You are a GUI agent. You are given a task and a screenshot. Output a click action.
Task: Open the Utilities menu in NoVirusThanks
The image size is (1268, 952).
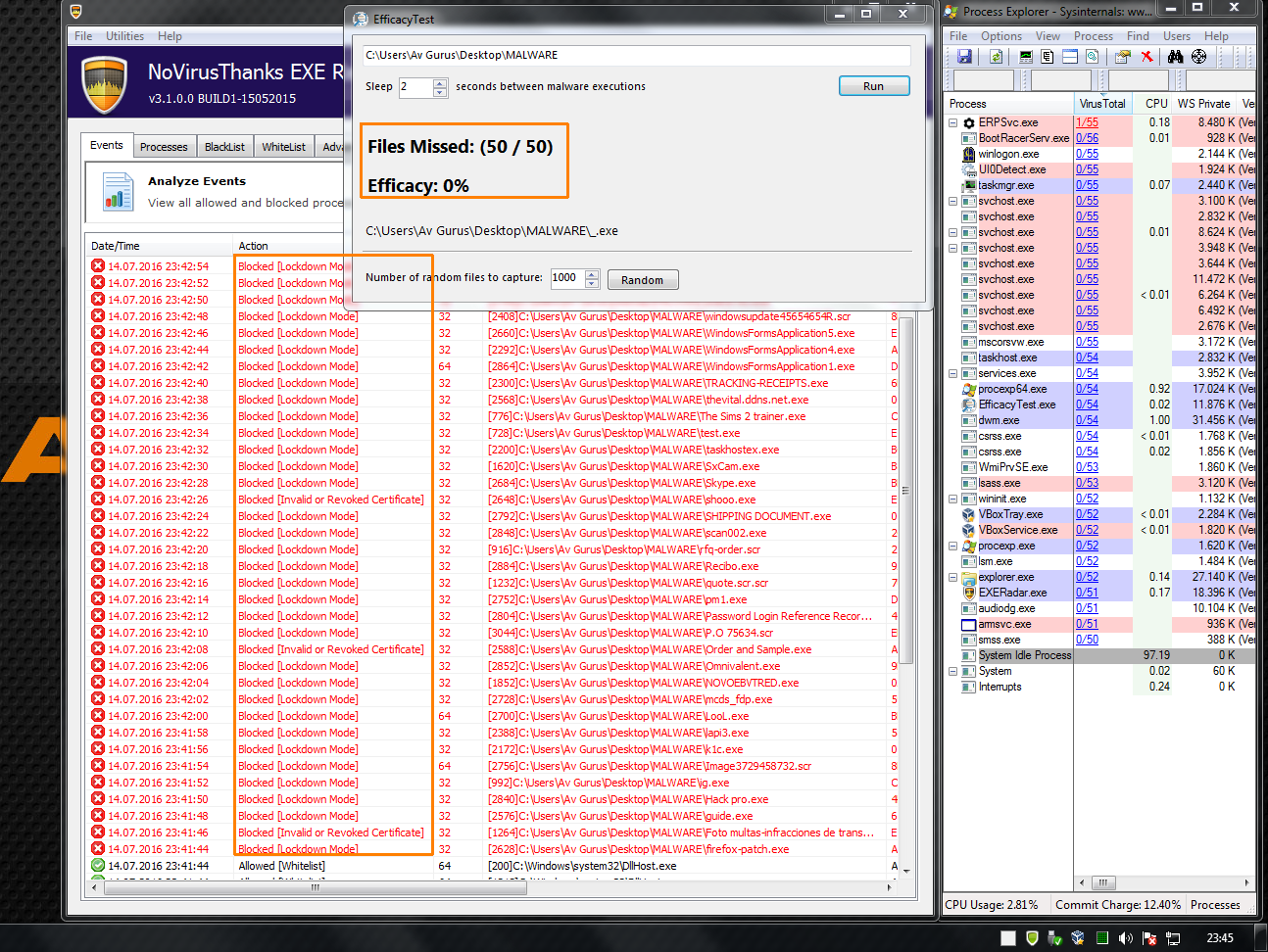[x=124, y=36]
